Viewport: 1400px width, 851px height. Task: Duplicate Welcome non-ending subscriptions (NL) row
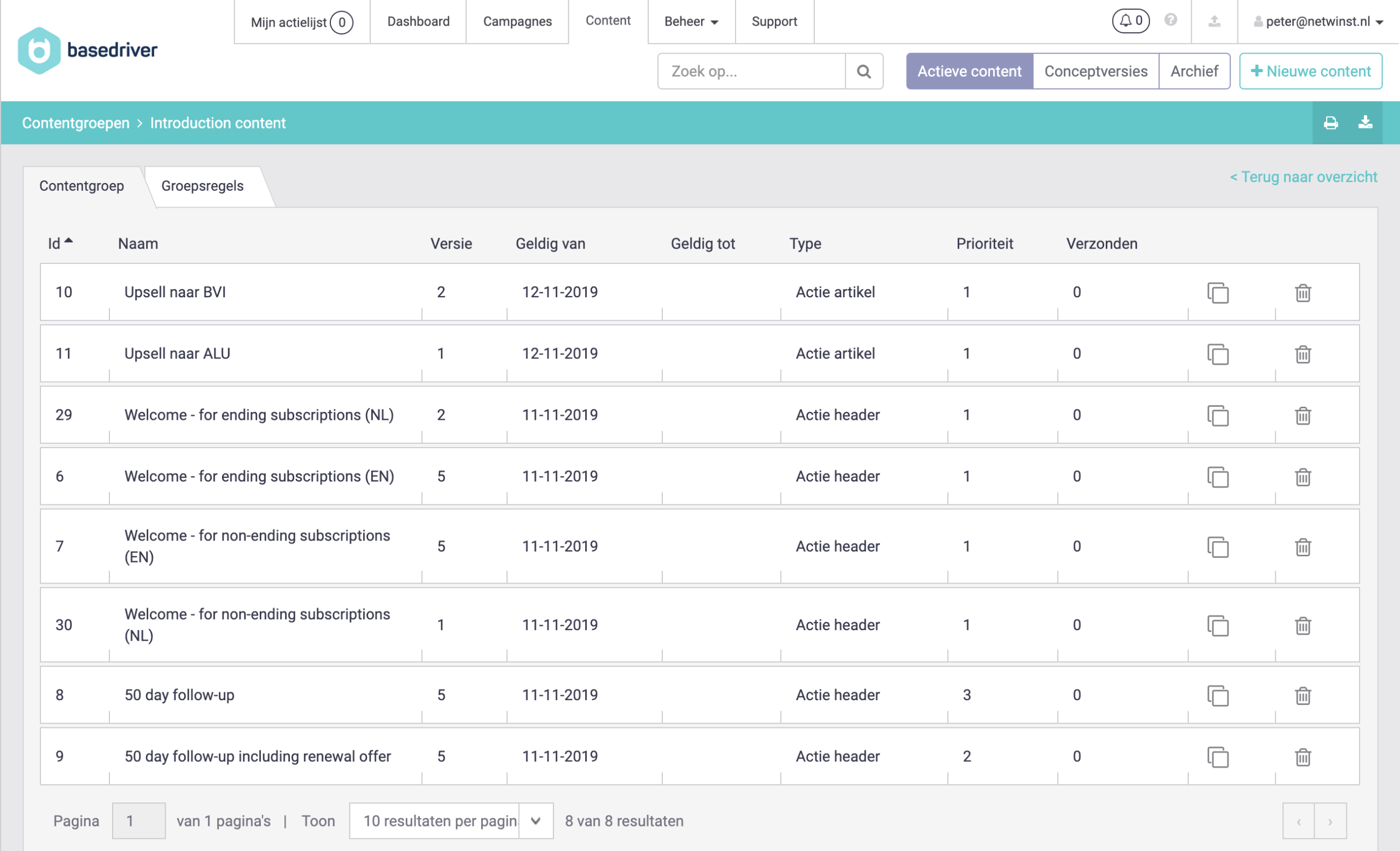1217,626
